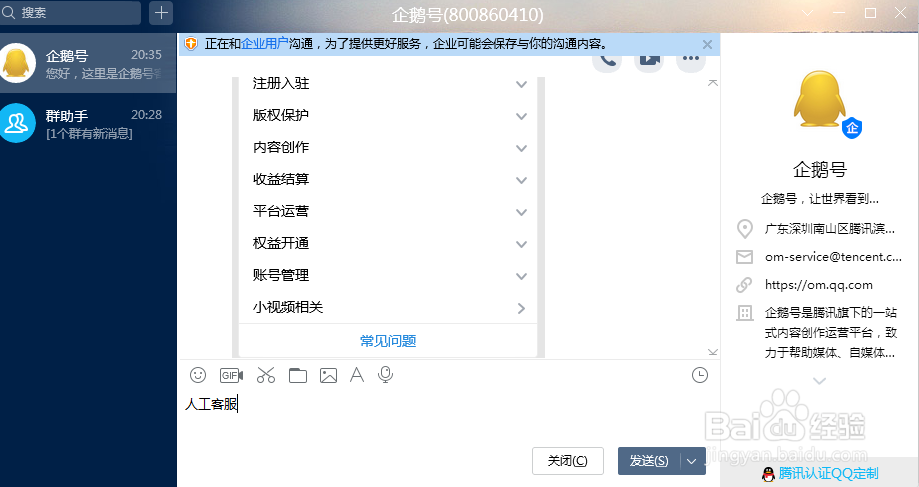Click the 企鹅号 name in profile panel
919x487 pixels.
(819, 170)
